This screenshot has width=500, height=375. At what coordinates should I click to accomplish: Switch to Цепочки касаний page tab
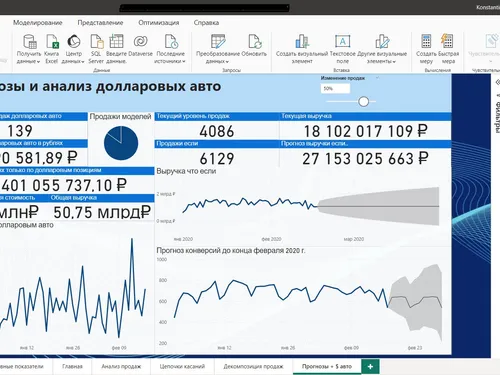(x=182, y=366)
